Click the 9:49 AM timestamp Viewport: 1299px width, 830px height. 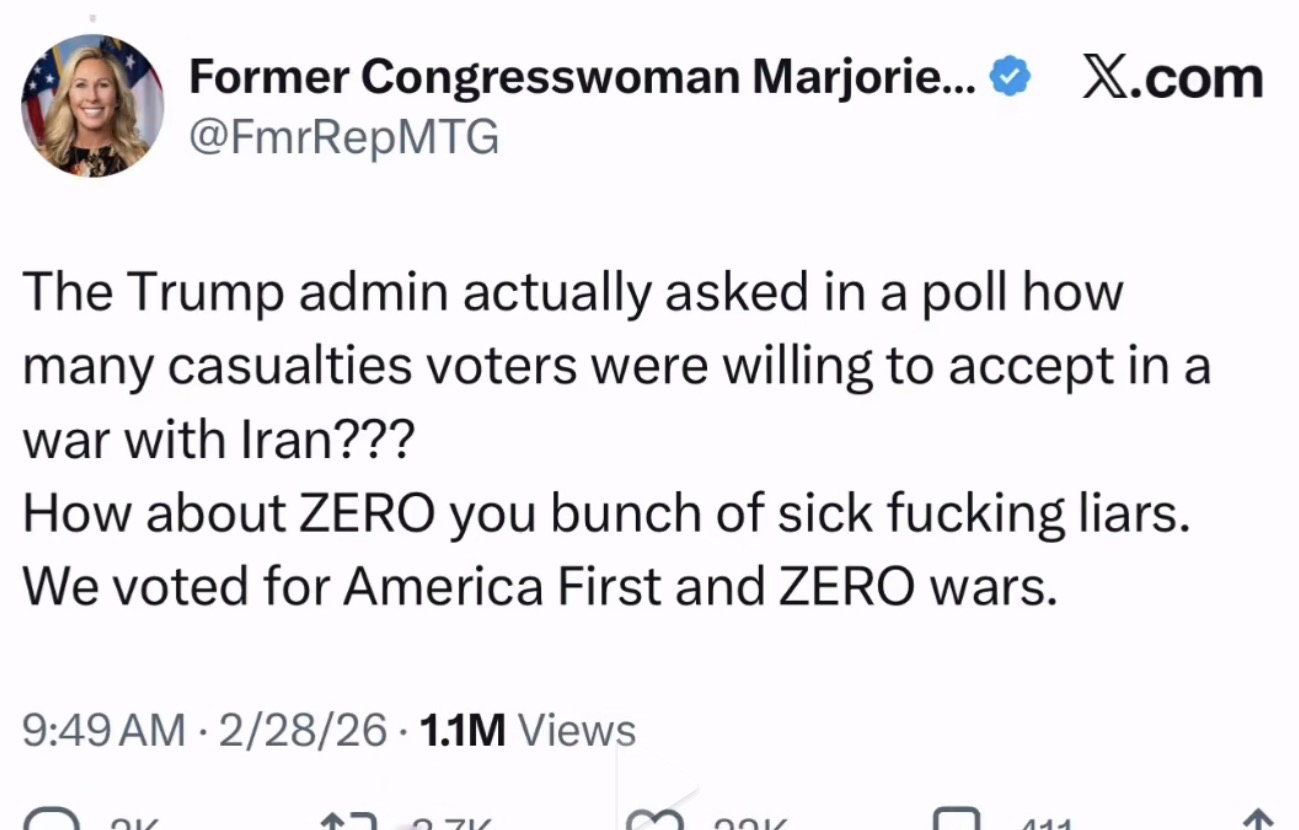[103, 731]
